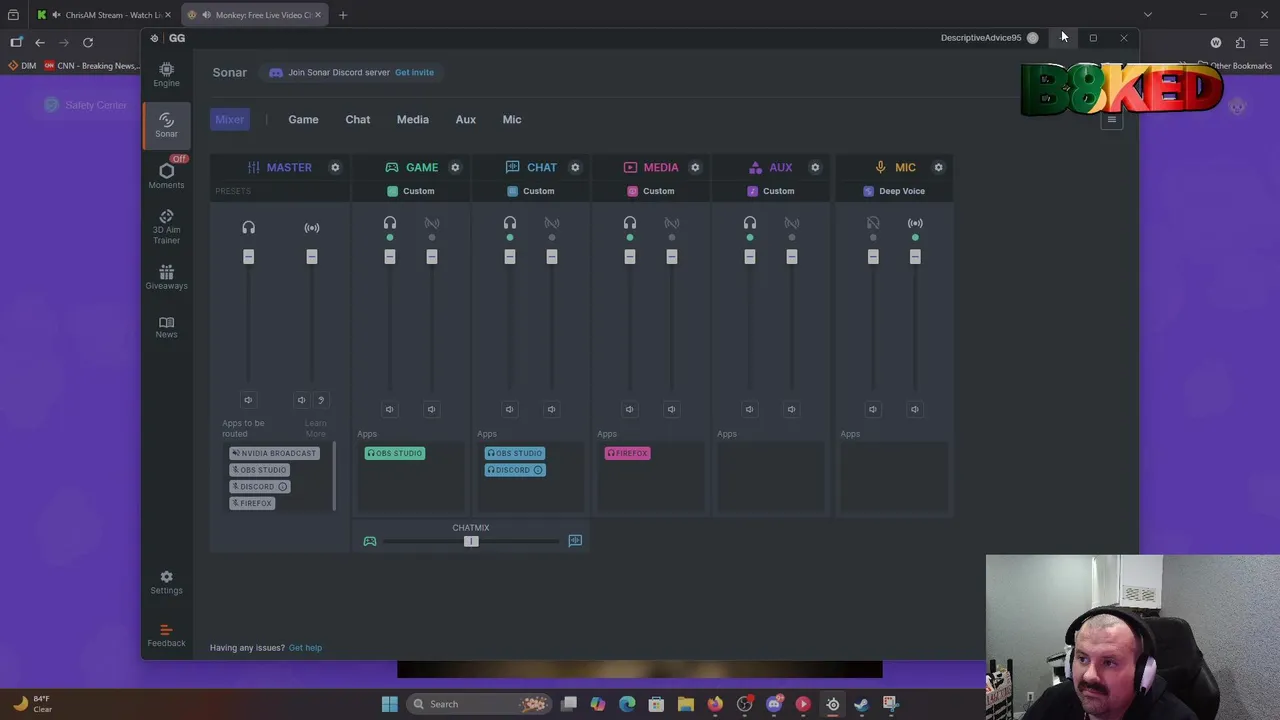Open MASTER channel settings gear
The image size is (1280, 720).
click(x=335, y=167)
